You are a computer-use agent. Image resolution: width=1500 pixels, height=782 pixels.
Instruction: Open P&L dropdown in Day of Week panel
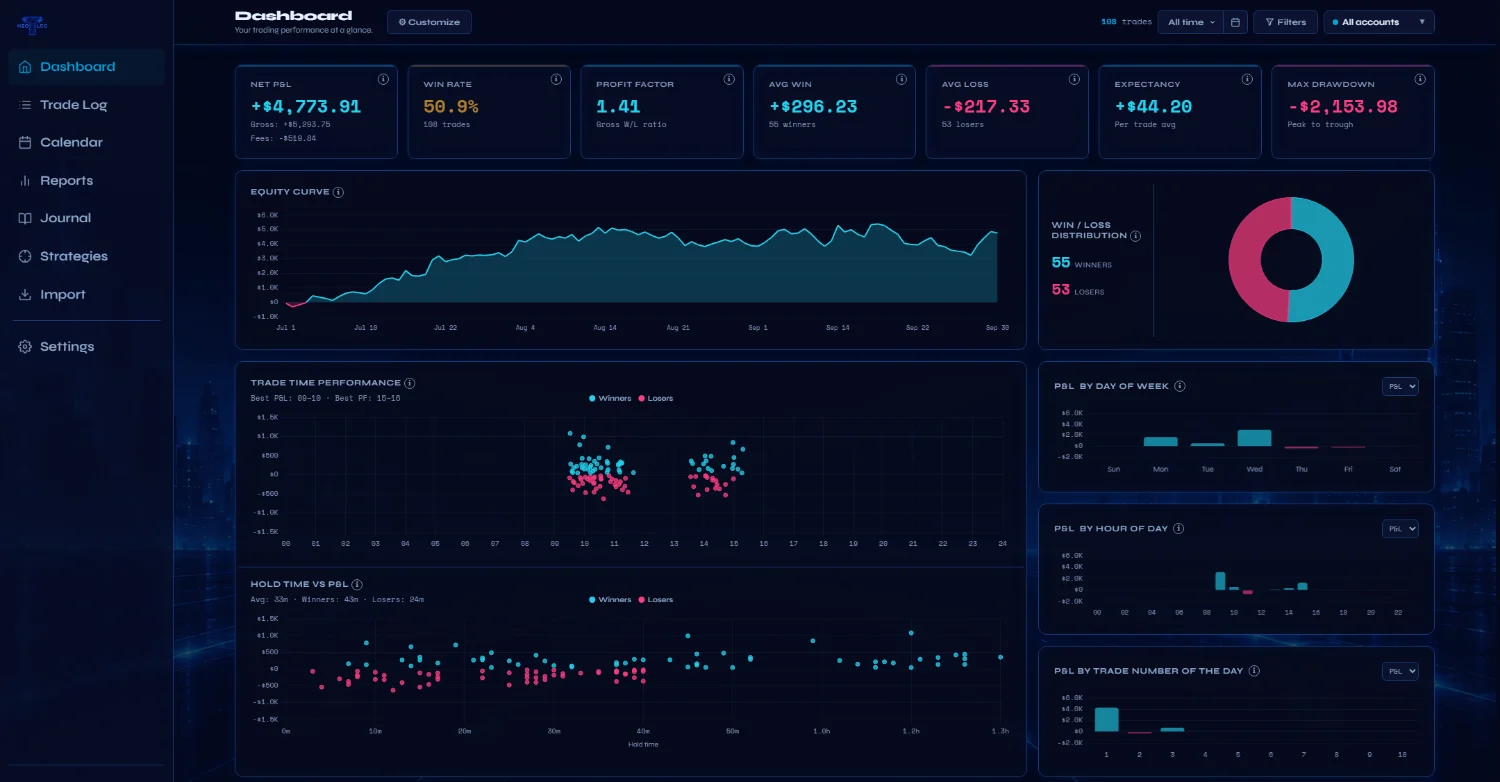(x=1400, y=387)
